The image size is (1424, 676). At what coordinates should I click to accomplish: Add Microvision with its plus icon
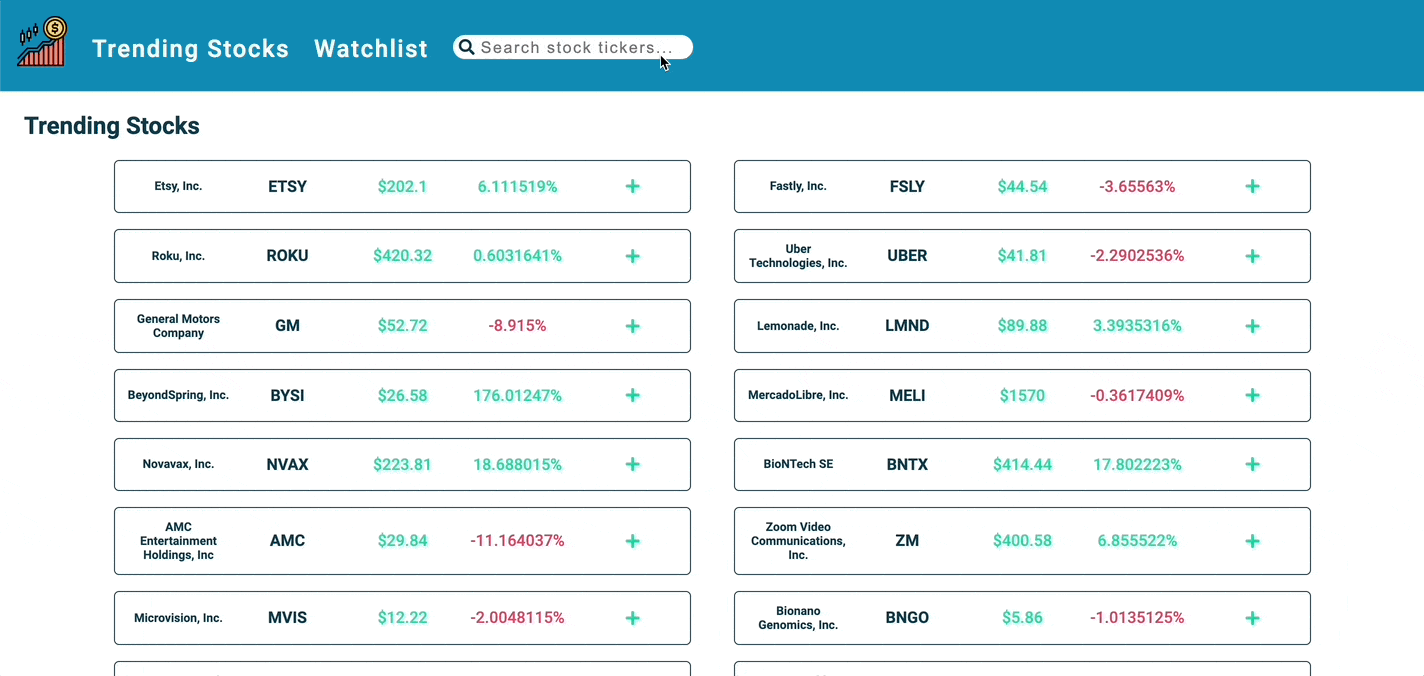tap(632, 618)
